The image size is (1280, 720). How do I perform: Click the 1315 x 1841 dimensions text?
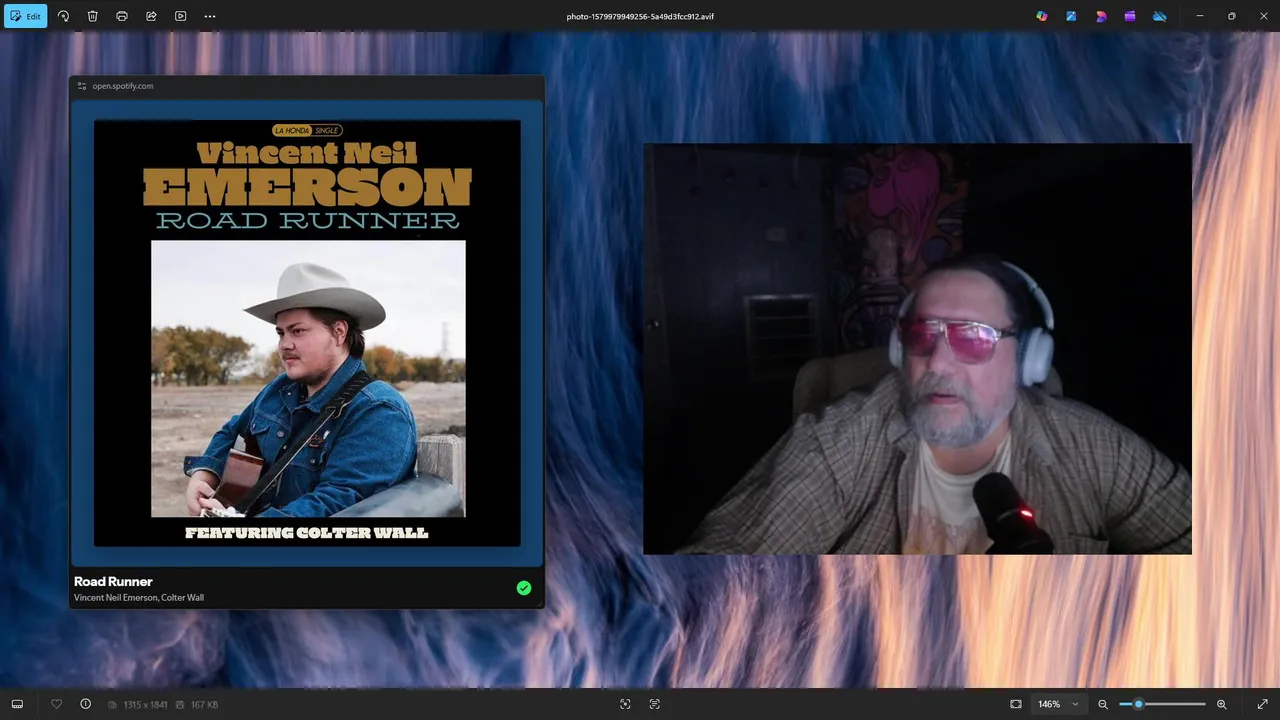144,705
